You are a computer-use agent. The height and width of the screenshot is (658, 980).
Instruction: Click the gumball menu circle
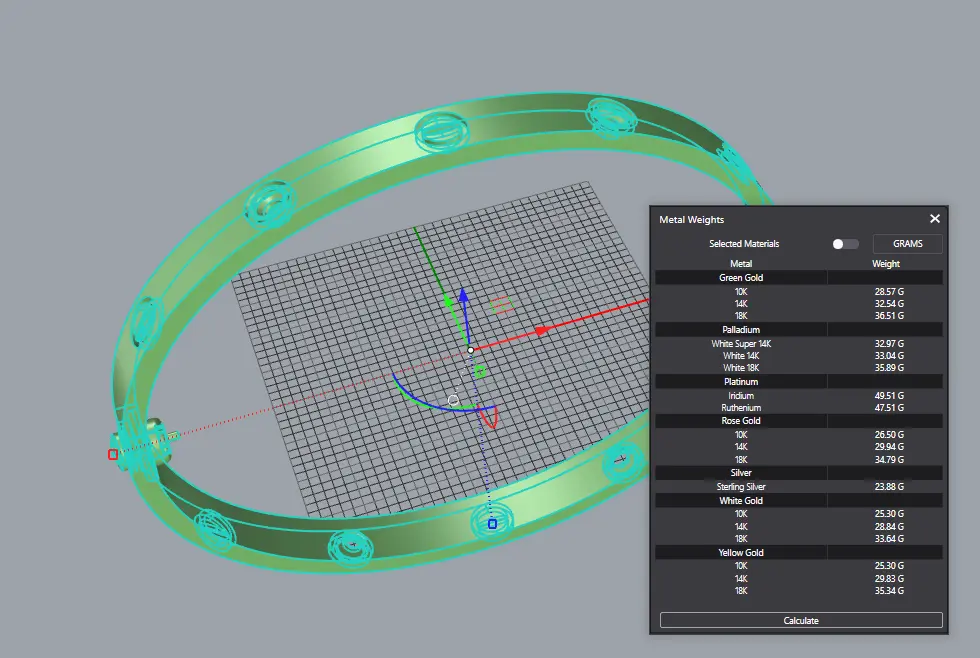pyautogui.click(x=453, y=400)
